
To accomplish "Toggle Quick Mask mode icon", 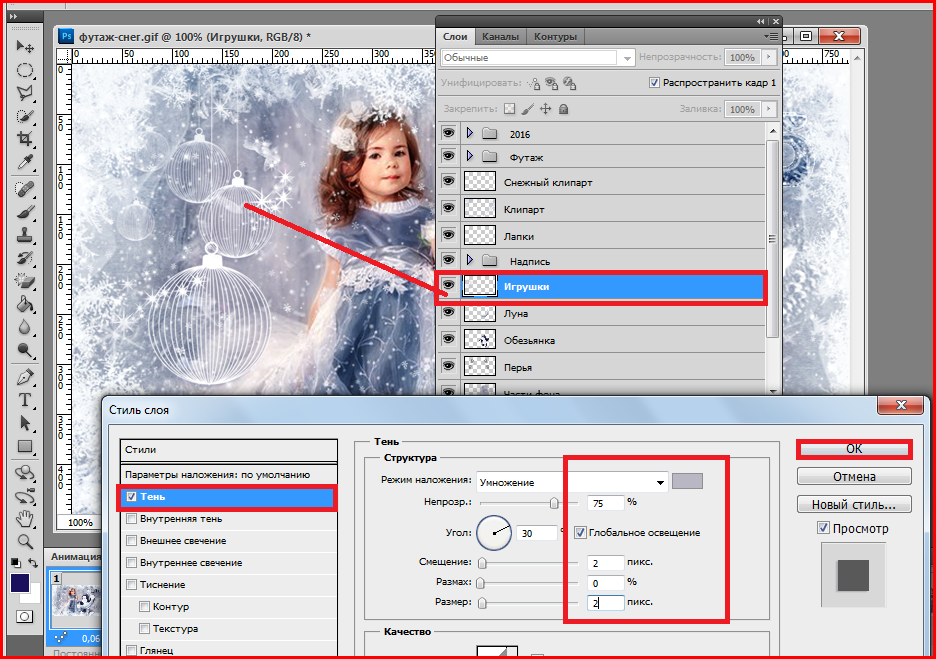I will coord(24,617).
